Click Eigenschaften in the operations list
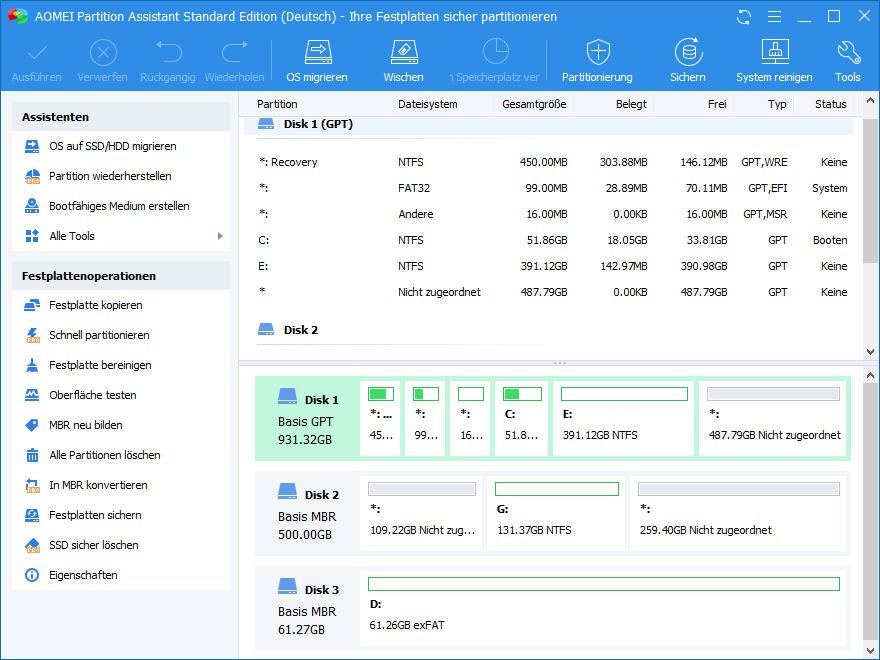The height and width of the screenshot is (660, 880). pos(83,575)
